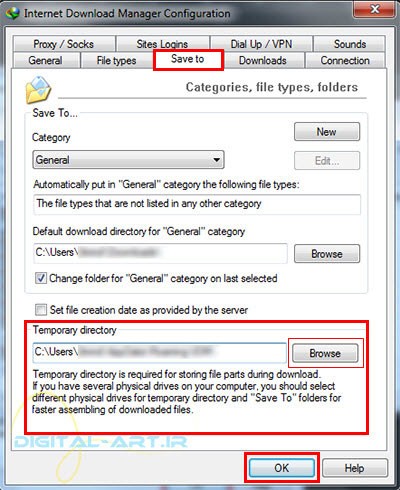The height and width of the screenshot is (490, 400).
Task: Enable Set file creation date checkbox
Action: point(41,310)
